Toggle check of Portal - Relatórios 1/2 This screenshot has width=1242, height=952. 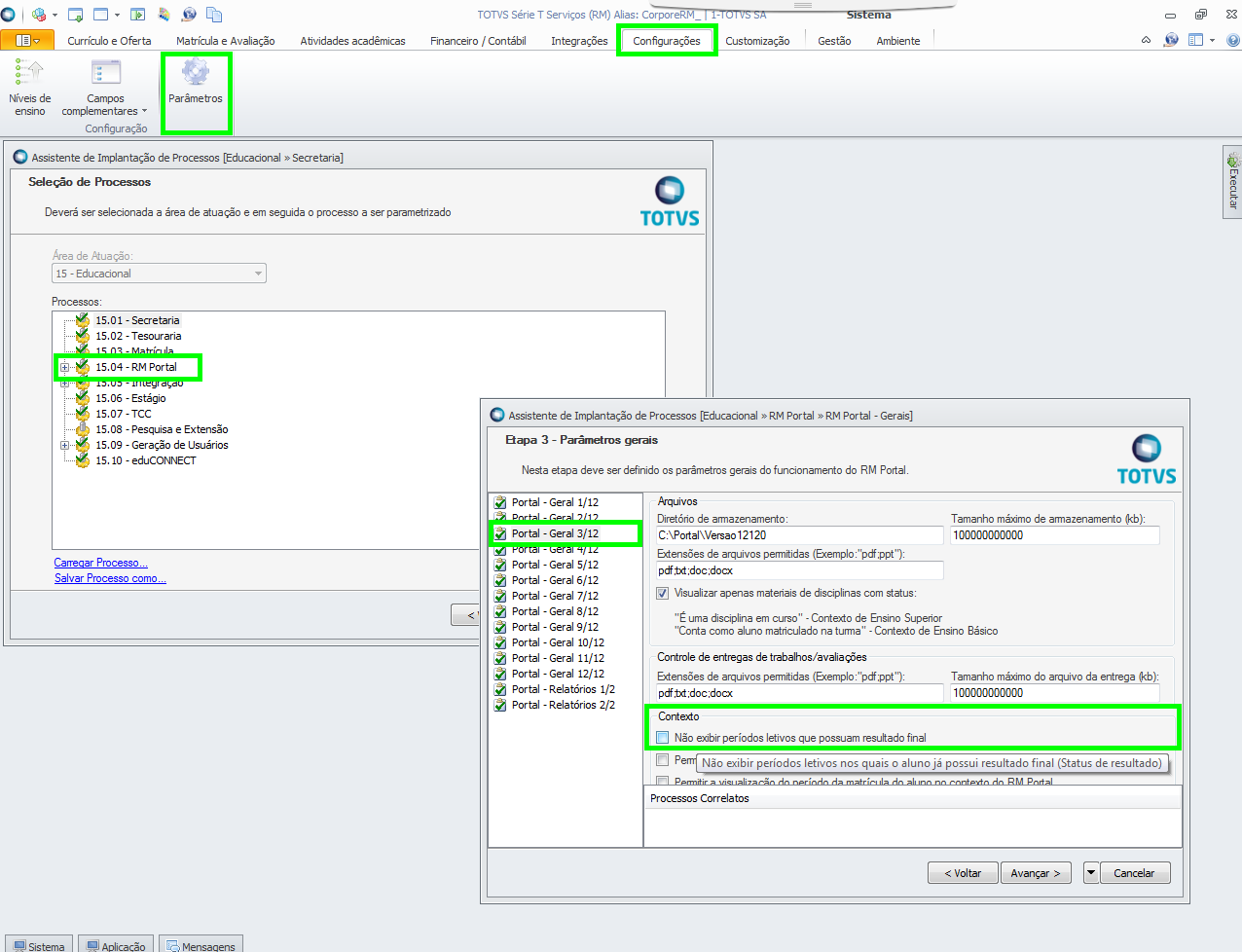coord(500,689)
